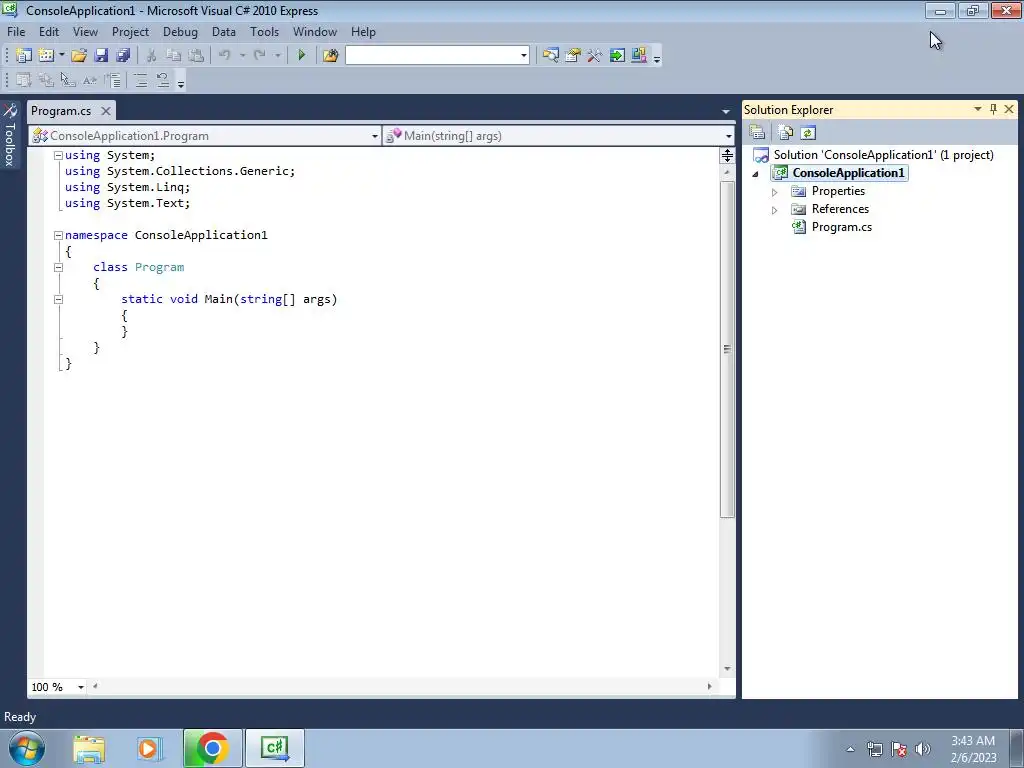The width and height of the screenshot is (1024, 768).
Task: Open the standard toolbar options arrow
Action: [x=657, y=57]
